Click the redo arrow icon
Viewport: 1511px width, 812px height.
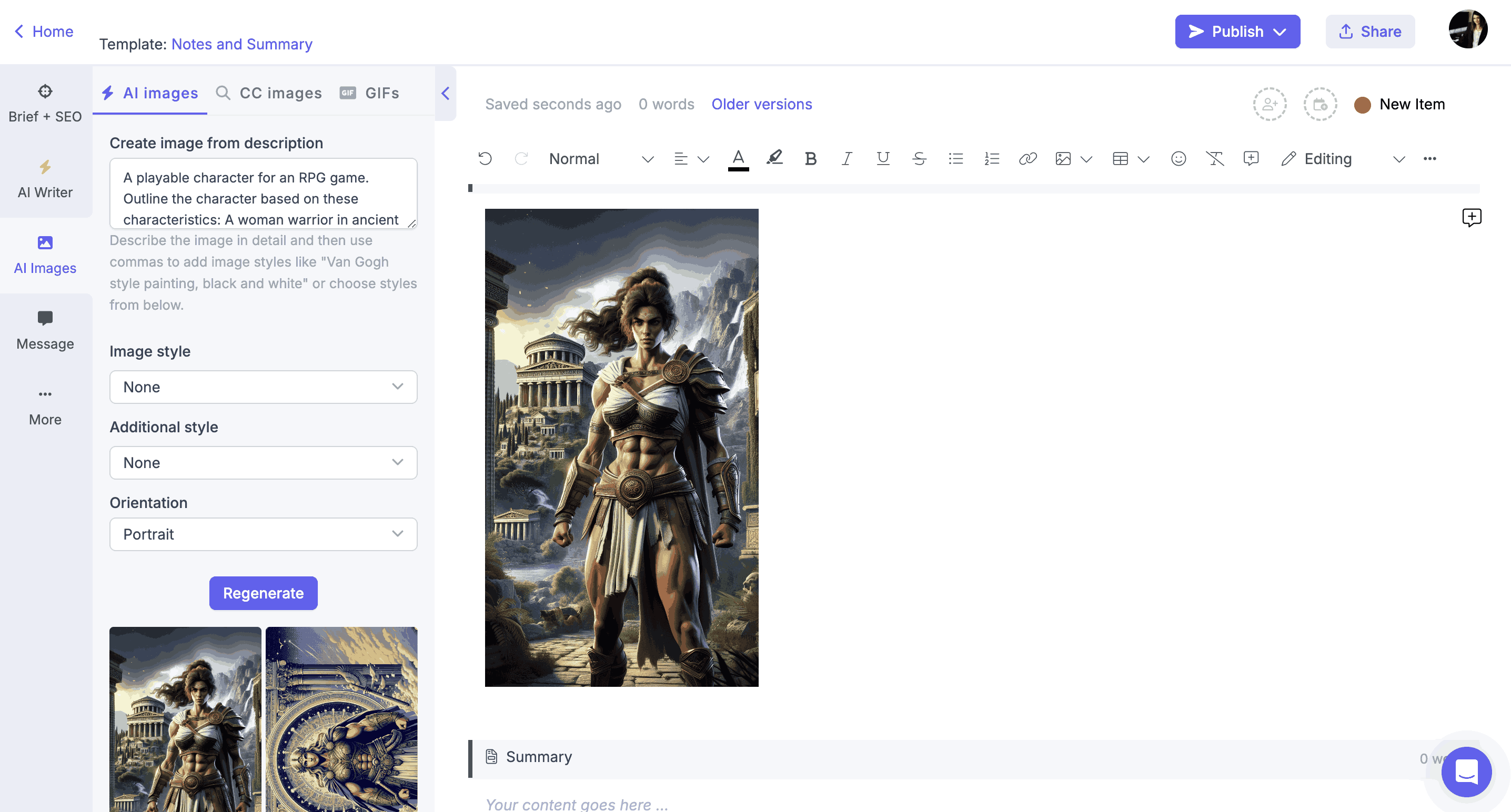pyautogui.click(x=520, y=158)
